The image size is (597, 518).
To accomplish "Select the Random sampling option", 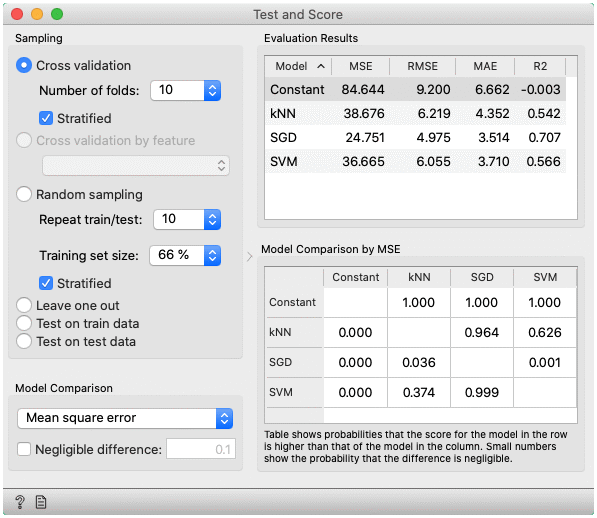I will (24, 194).
